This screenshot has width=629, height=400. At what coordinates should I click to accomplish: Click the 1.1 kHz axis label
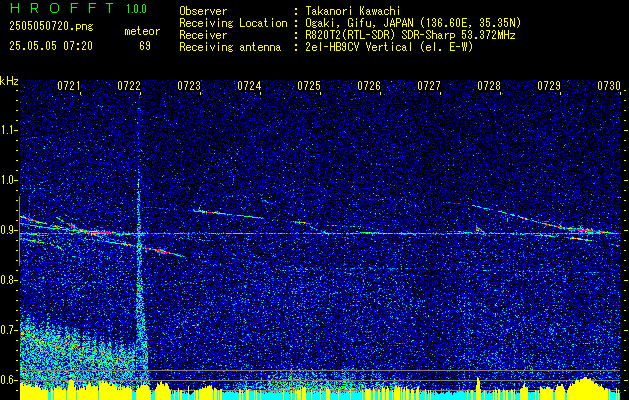point(8,130)
